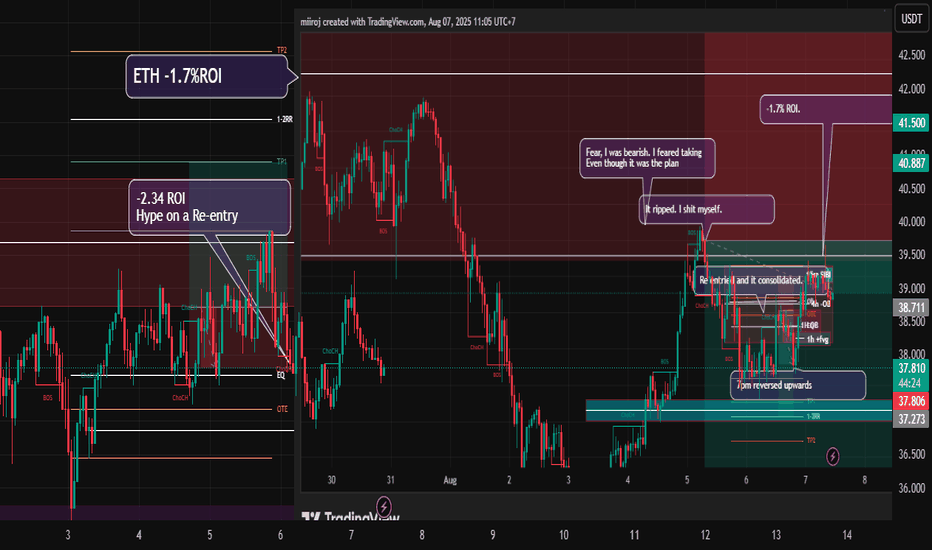Click the 42.500 price scale value
The image size is (932, 550).
[x=912, y=55]
